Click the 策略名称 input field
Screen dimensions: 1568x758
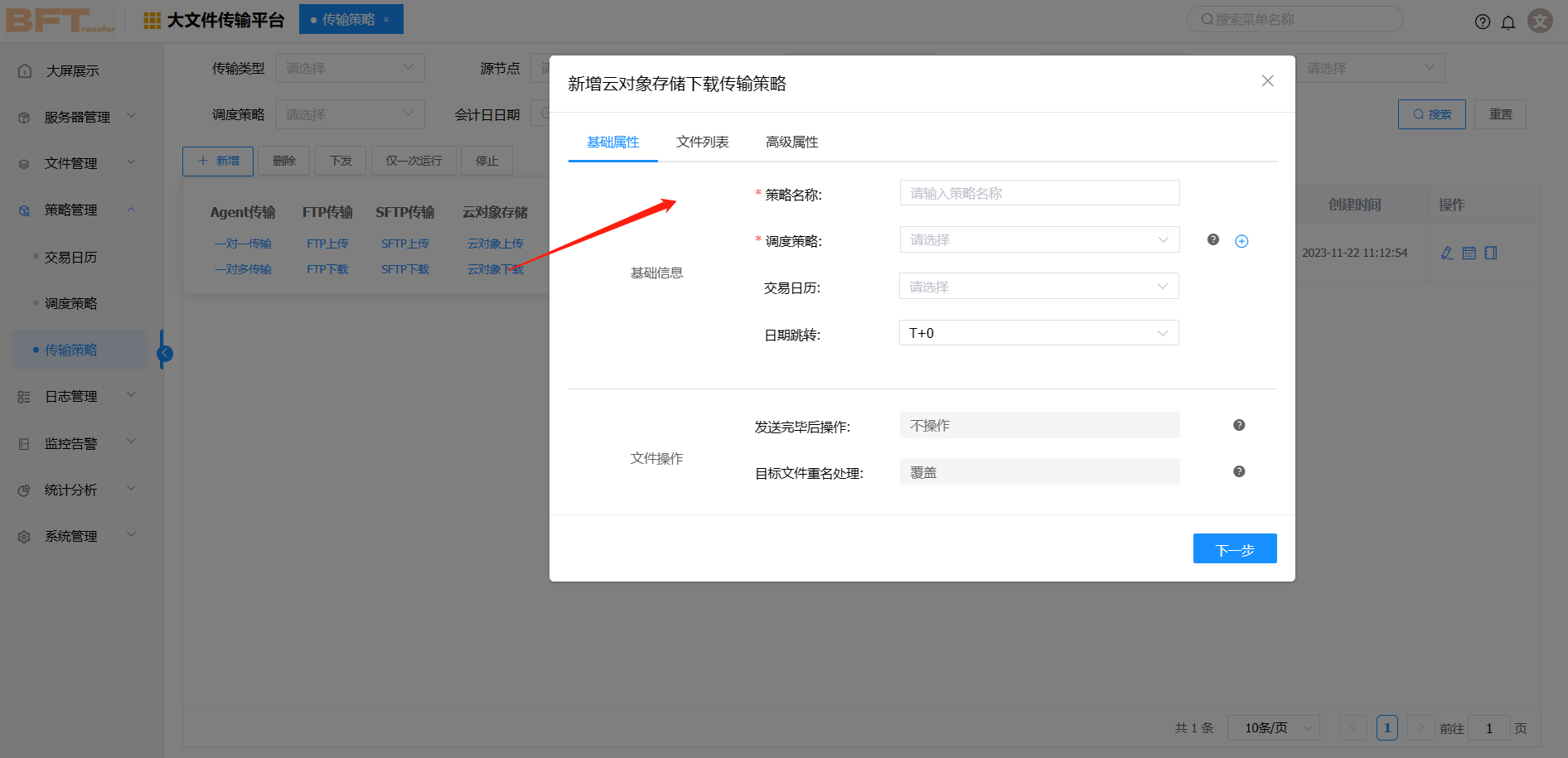click(1039, 193)
